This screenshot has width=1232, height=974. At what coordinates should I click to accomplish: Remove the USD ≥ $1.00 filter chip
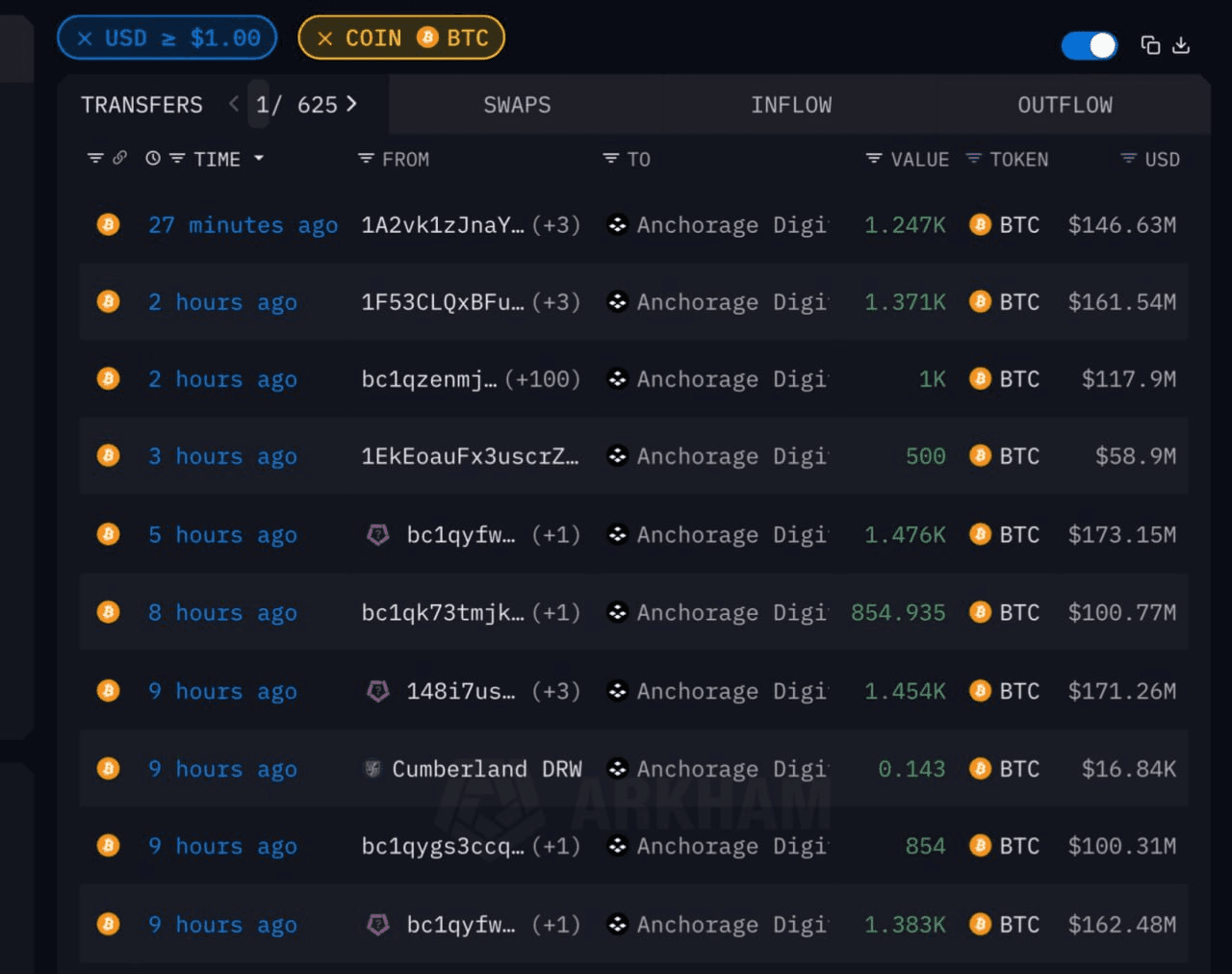(85, 38)
